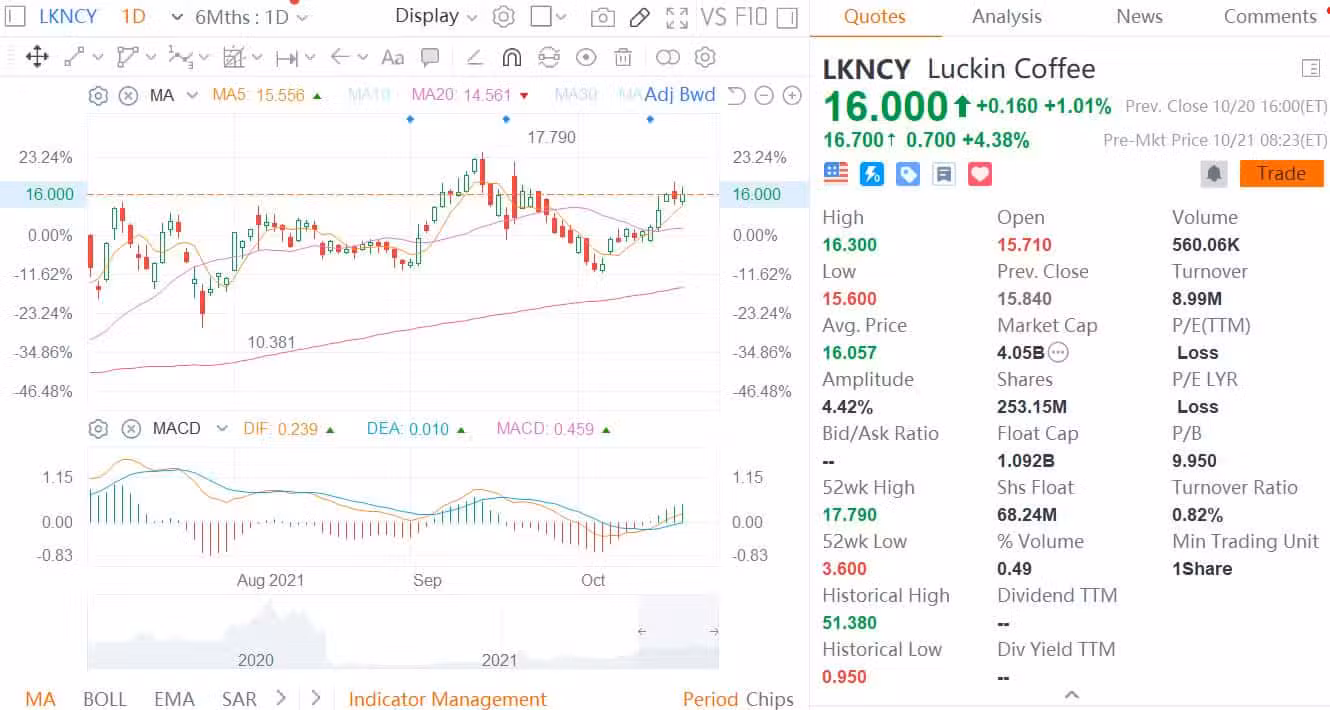Click the orange Trade button
Viewport: 1330px width, 710px height.
(1281, 173)
